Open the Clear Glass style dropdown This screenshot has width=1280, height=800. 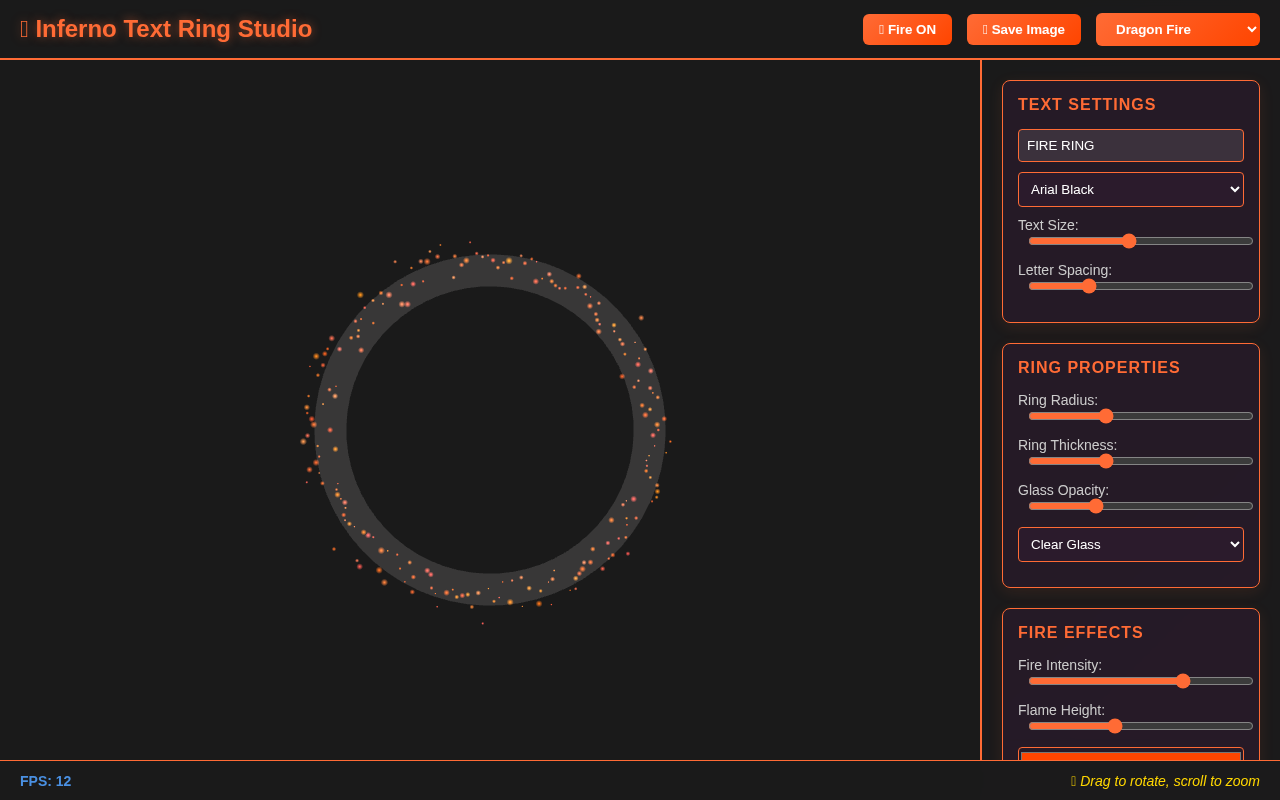pyautogui.click(x=1131, y=544)
